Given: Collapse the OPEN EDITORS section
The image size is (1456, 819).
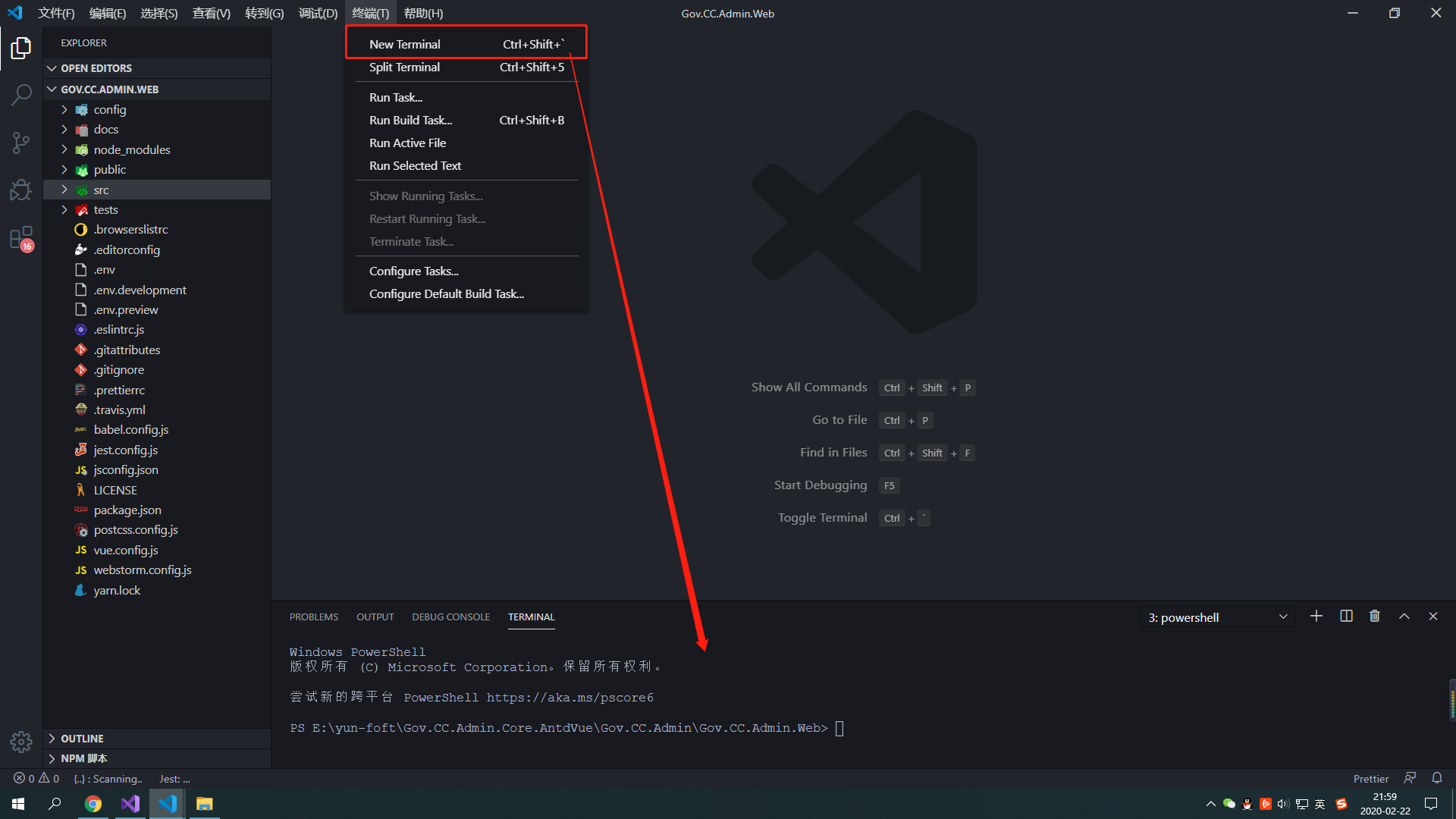Looking at the screenshot, I should 96,68.
